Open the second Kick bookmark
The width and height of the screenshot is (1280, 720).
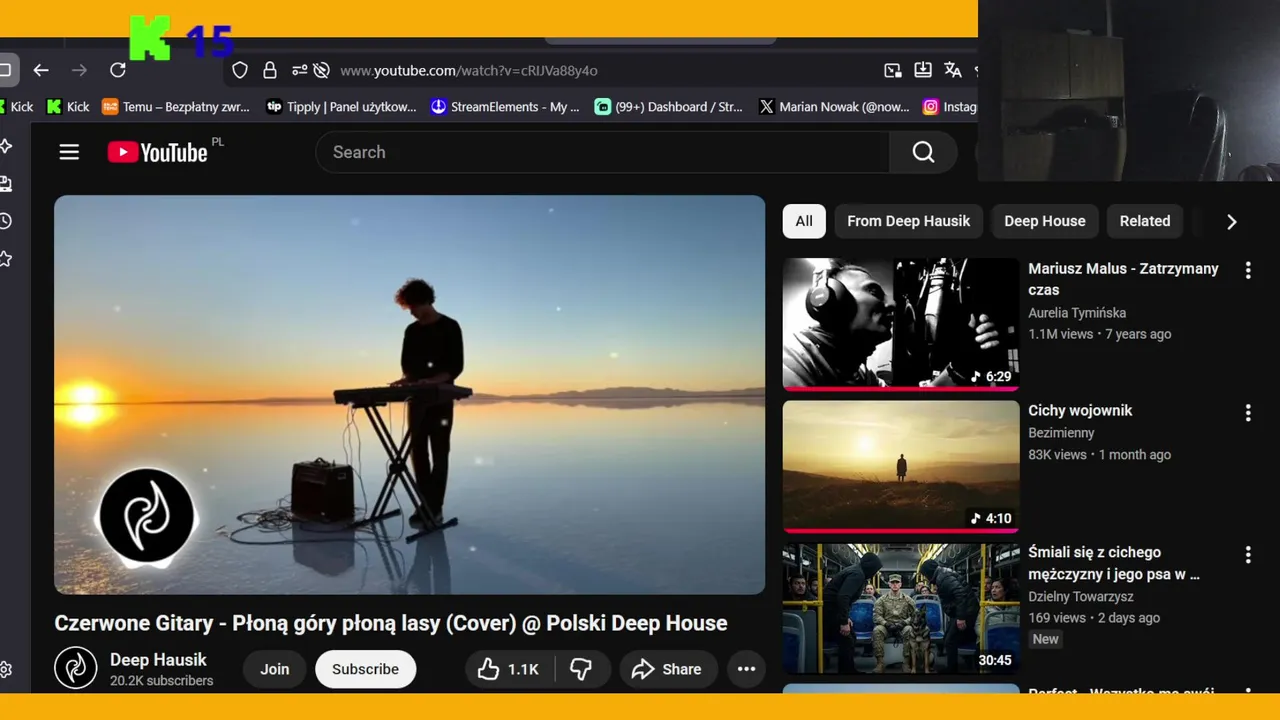pos(69,107)
